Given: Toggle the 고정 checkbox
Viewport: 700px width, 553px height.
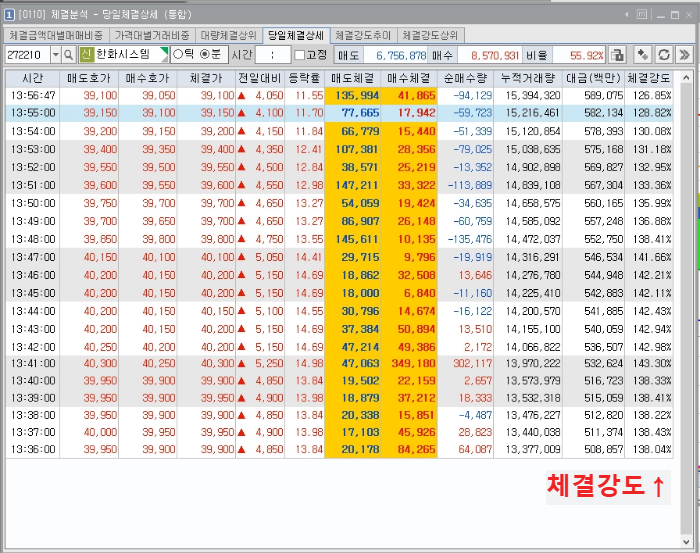Looking at the screenshot, I should [x=300, y=55].
